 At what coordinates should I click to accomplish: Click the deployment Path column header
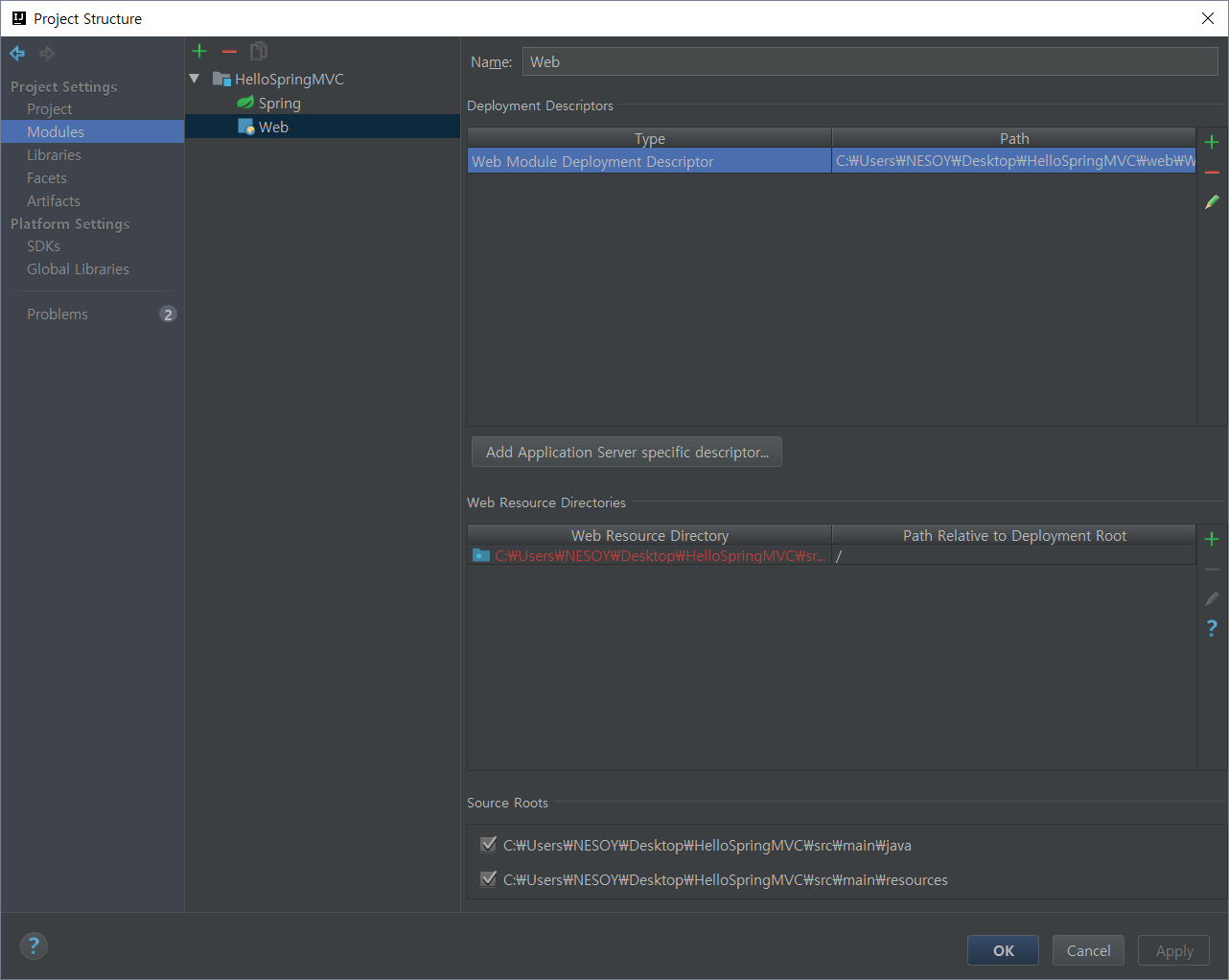(x=1014, y=138)
